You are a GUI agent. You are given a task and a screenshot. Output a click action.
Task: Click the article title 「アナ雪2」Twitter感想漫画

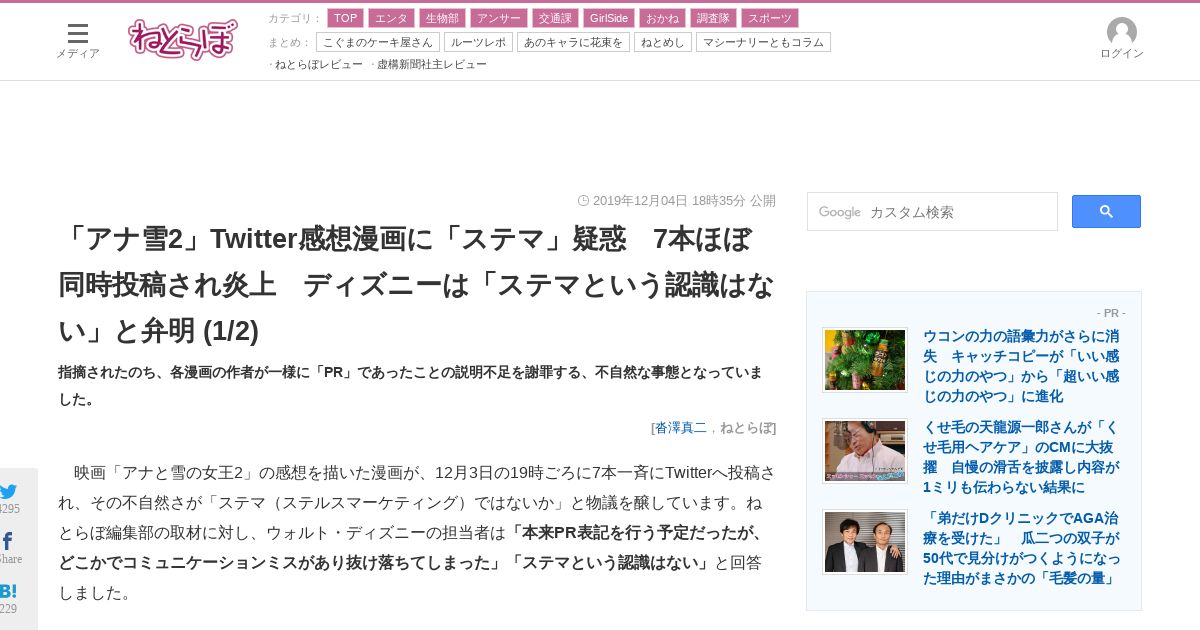[416, 285]
